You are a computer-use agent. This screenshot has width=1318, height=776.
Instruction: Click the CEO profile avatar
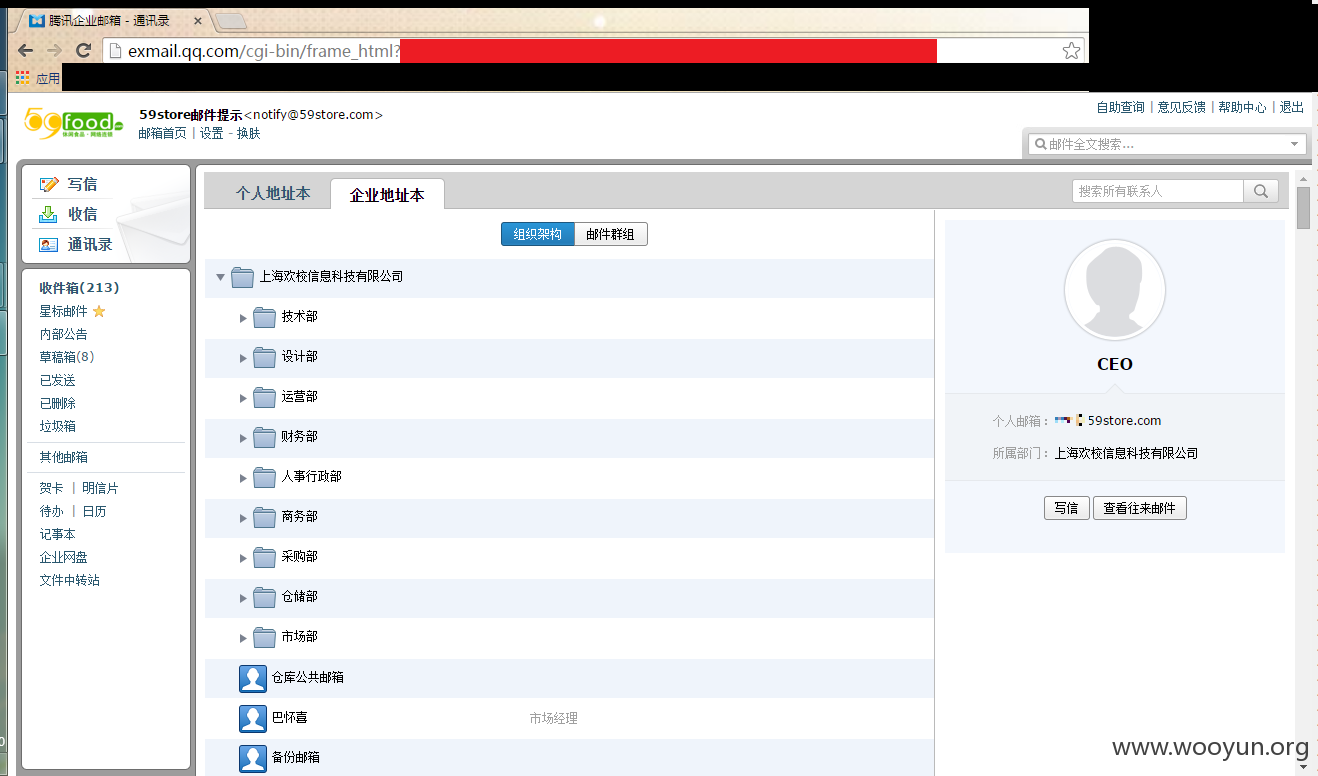1114,290
